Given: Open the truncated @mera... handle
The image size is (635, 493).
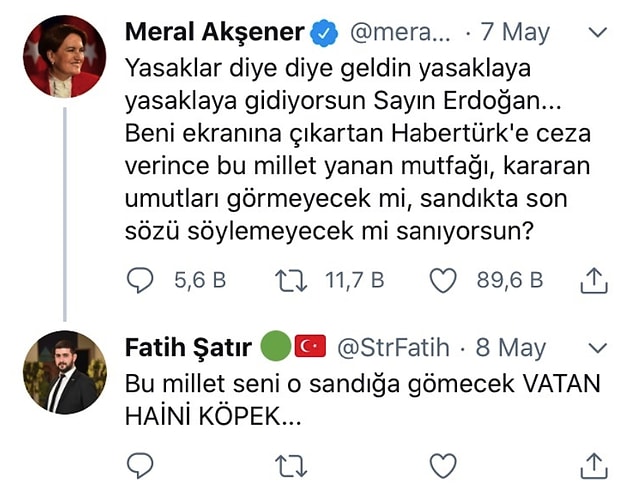Looking at the screenshot, I should (400, 32).
